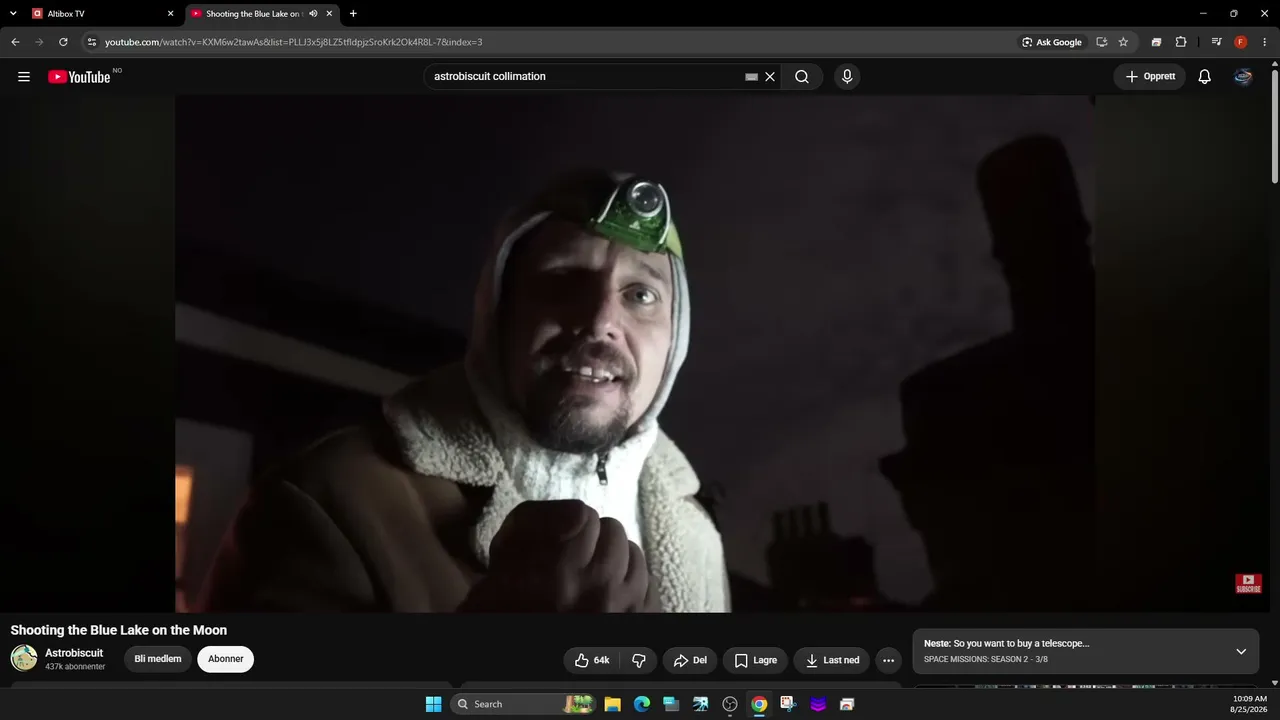Dislike the video with thumbs down
The width and height of the screenshot is (1280, 720).
638,660
